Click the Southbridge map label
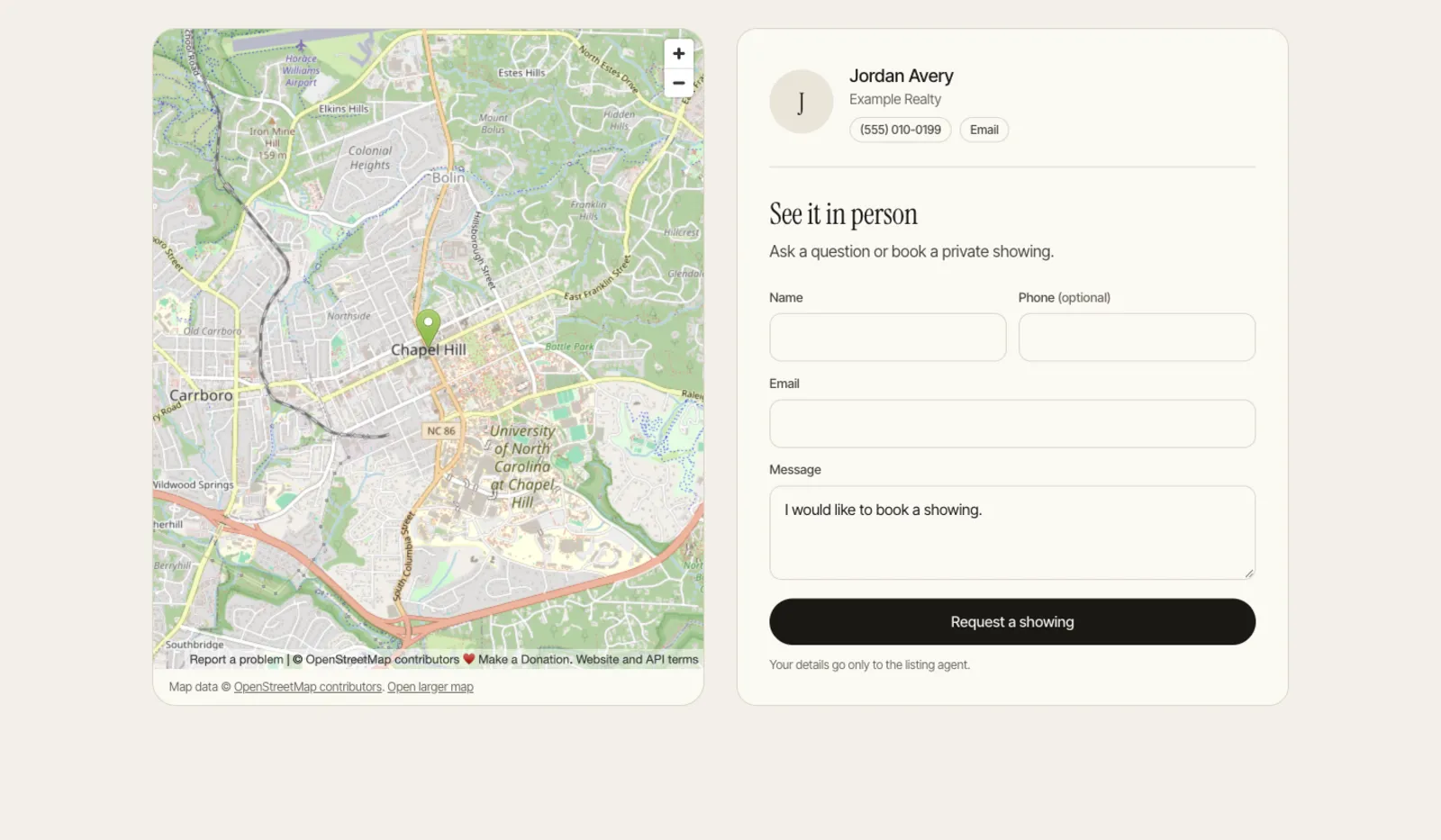This screenshot has width=1441, height=840. pos(195,645)
